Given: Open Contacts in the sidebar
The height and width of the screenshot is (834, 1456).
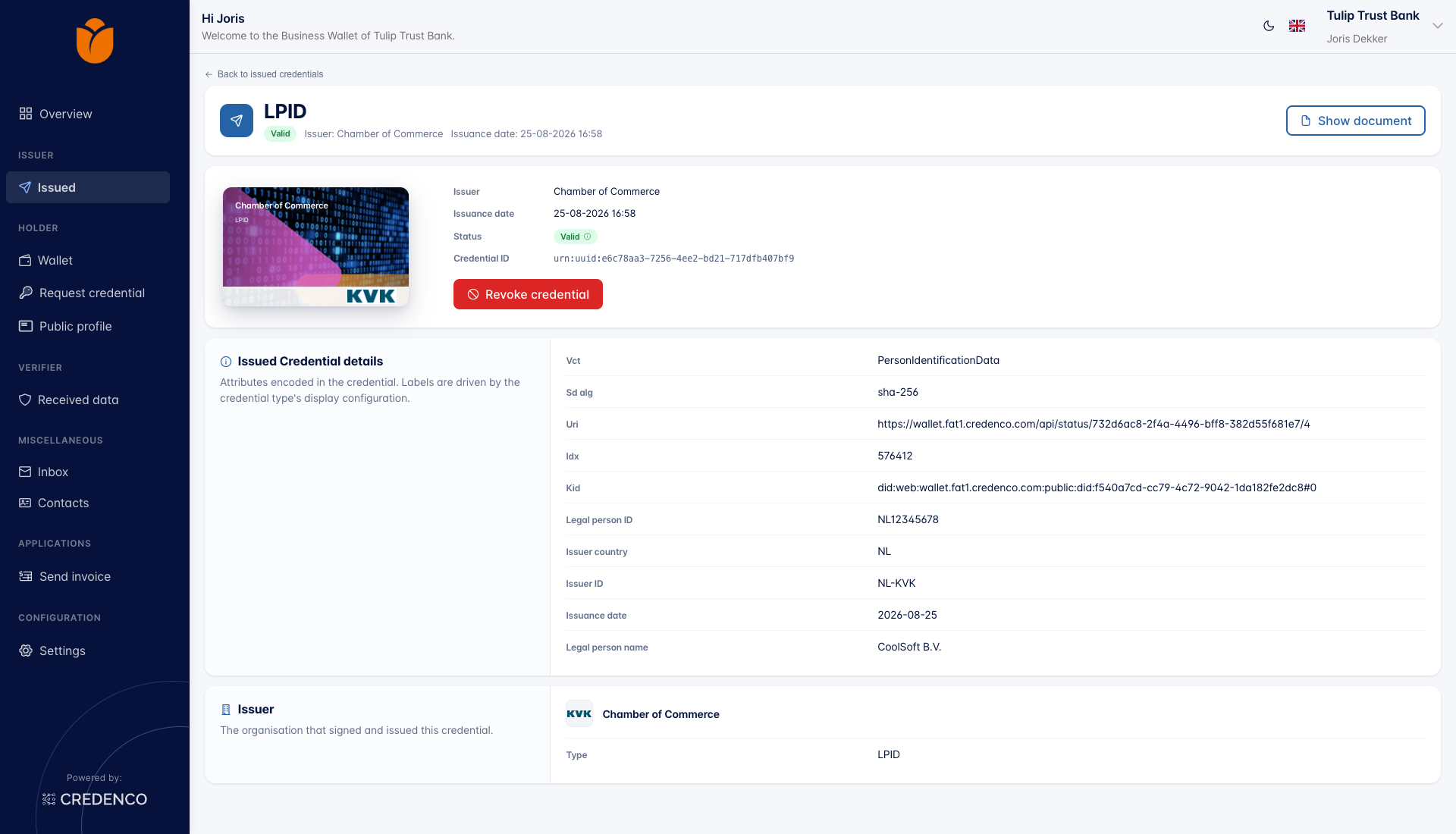Looking at the screenshot, I should (x=88, y=503).
